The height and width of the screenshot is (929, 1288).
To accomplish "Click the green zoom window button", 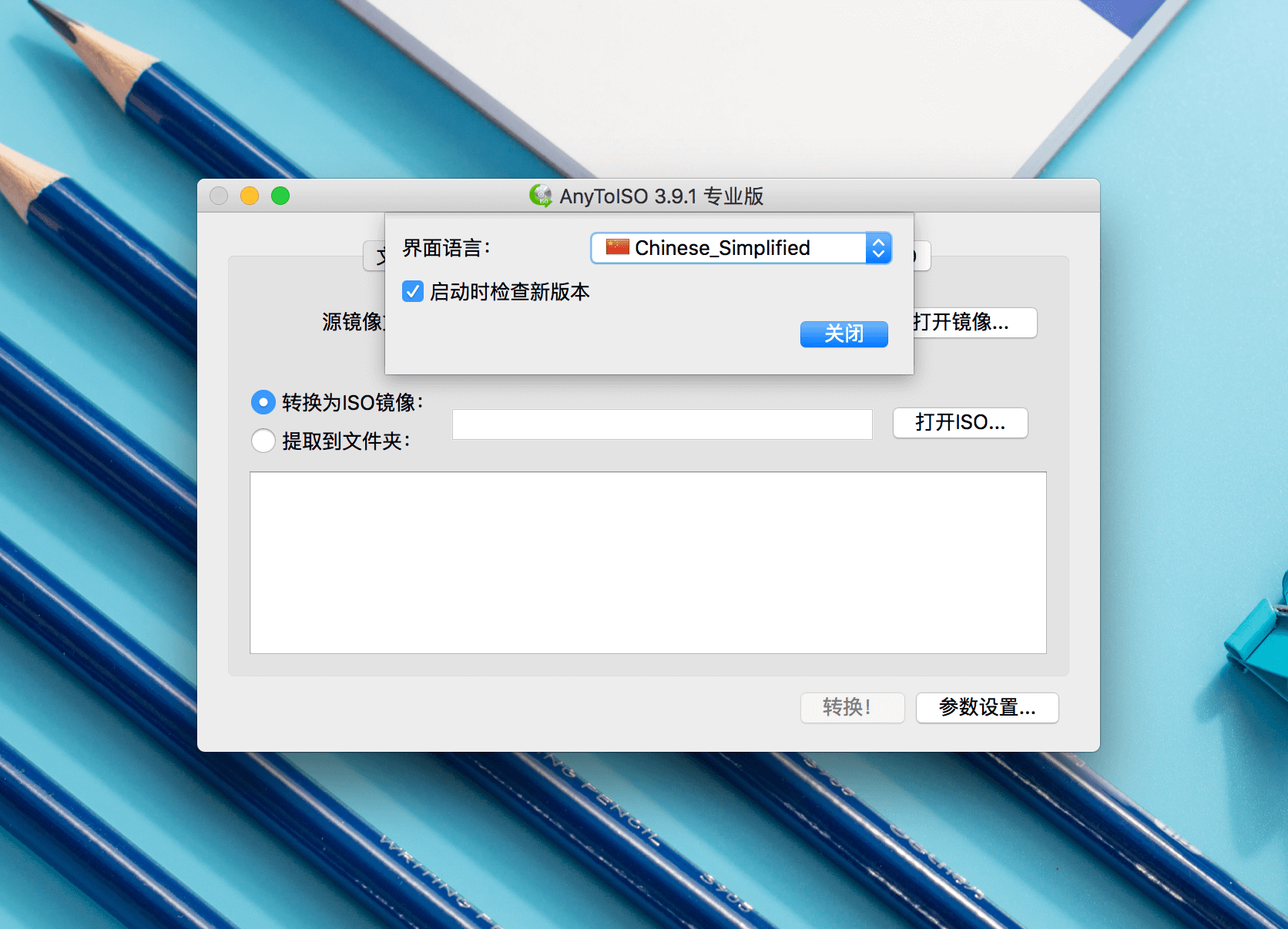I will 280,196.
